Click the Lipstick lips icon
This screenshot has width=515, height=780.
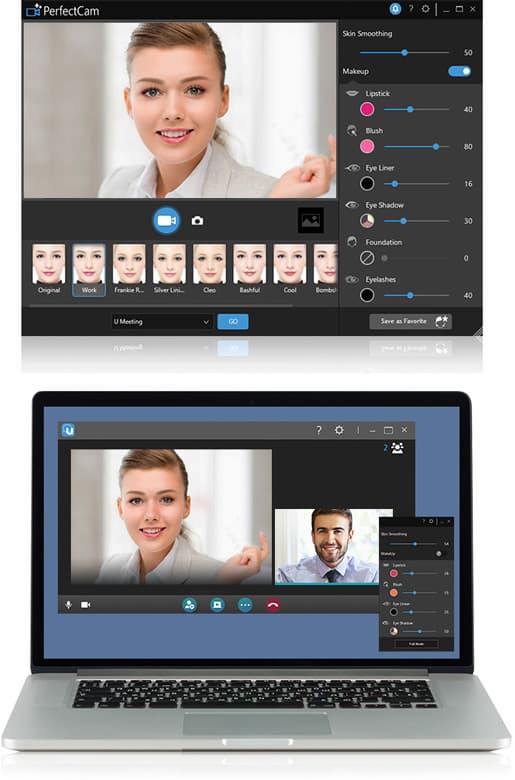click(x=352, y=93)
